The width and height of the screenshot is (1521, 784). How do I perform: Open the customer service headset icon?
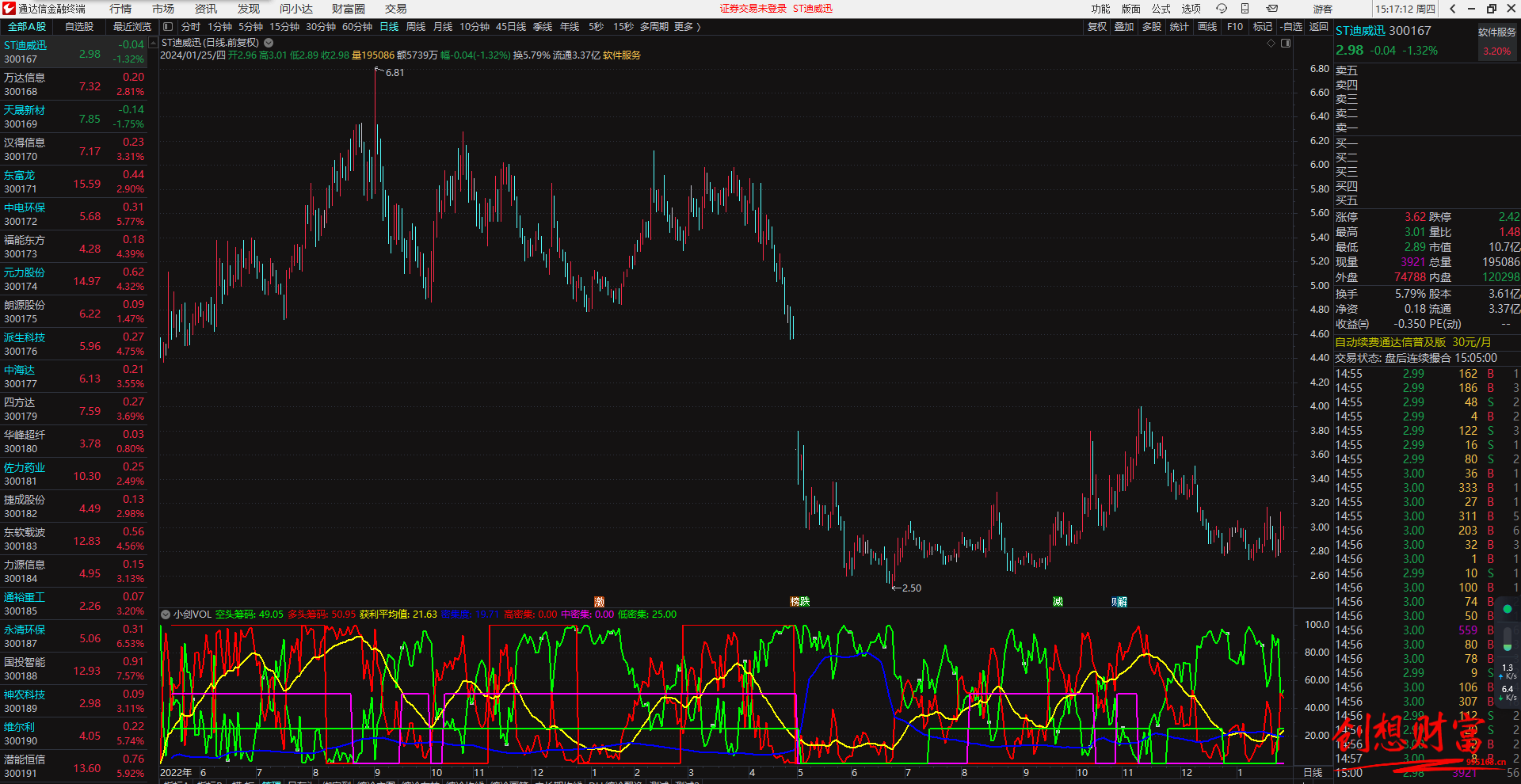[1222, 9]
